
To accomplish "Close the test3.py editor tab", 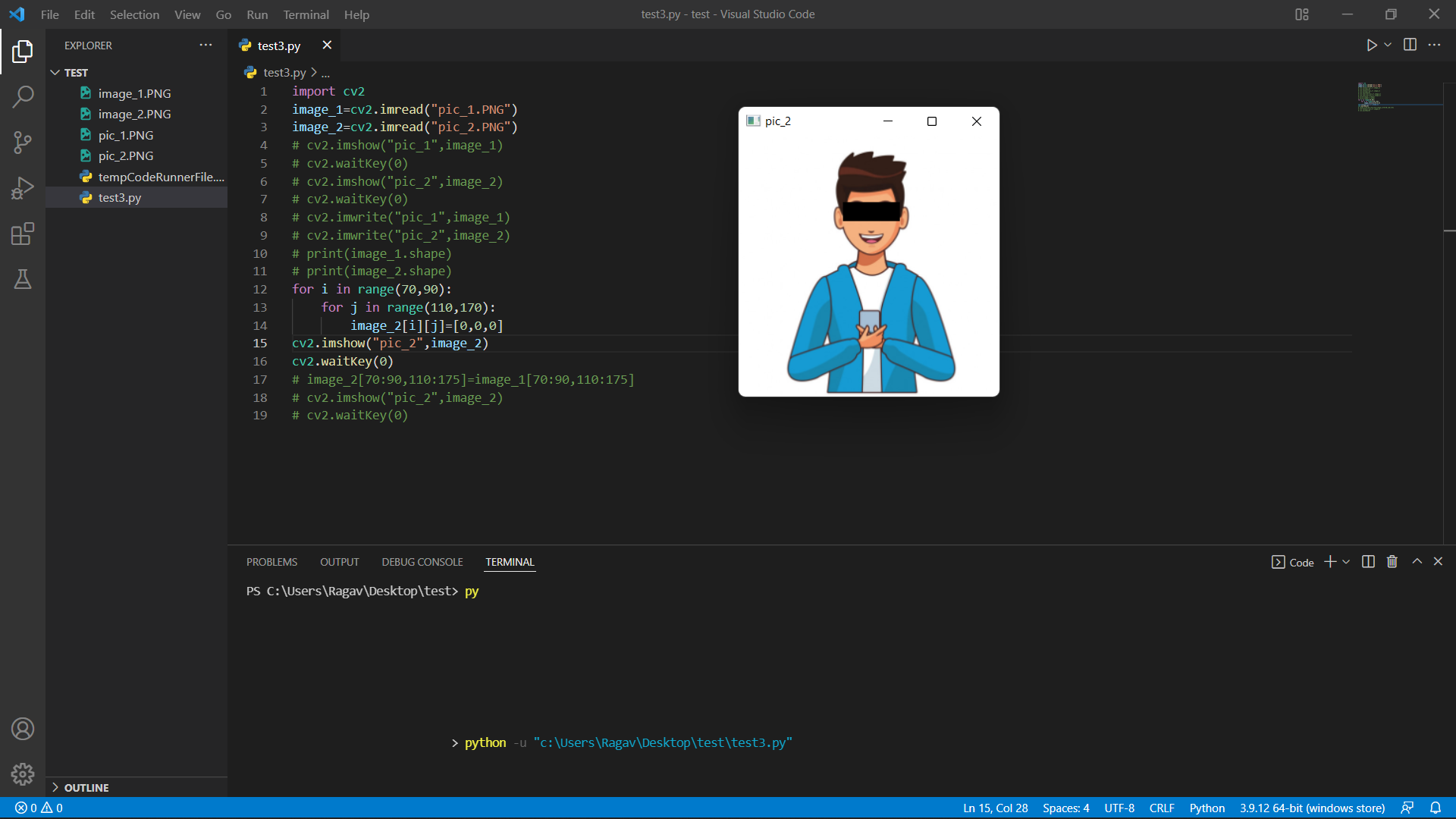I will tap(327, 45).
